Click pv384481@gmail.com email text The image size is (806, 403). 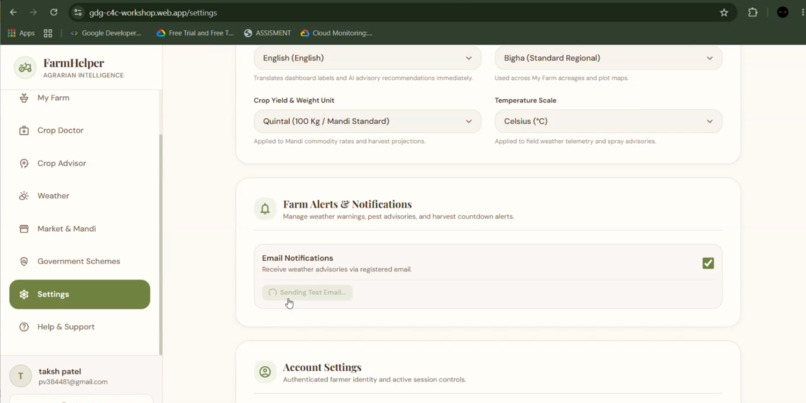coord(73,382)
